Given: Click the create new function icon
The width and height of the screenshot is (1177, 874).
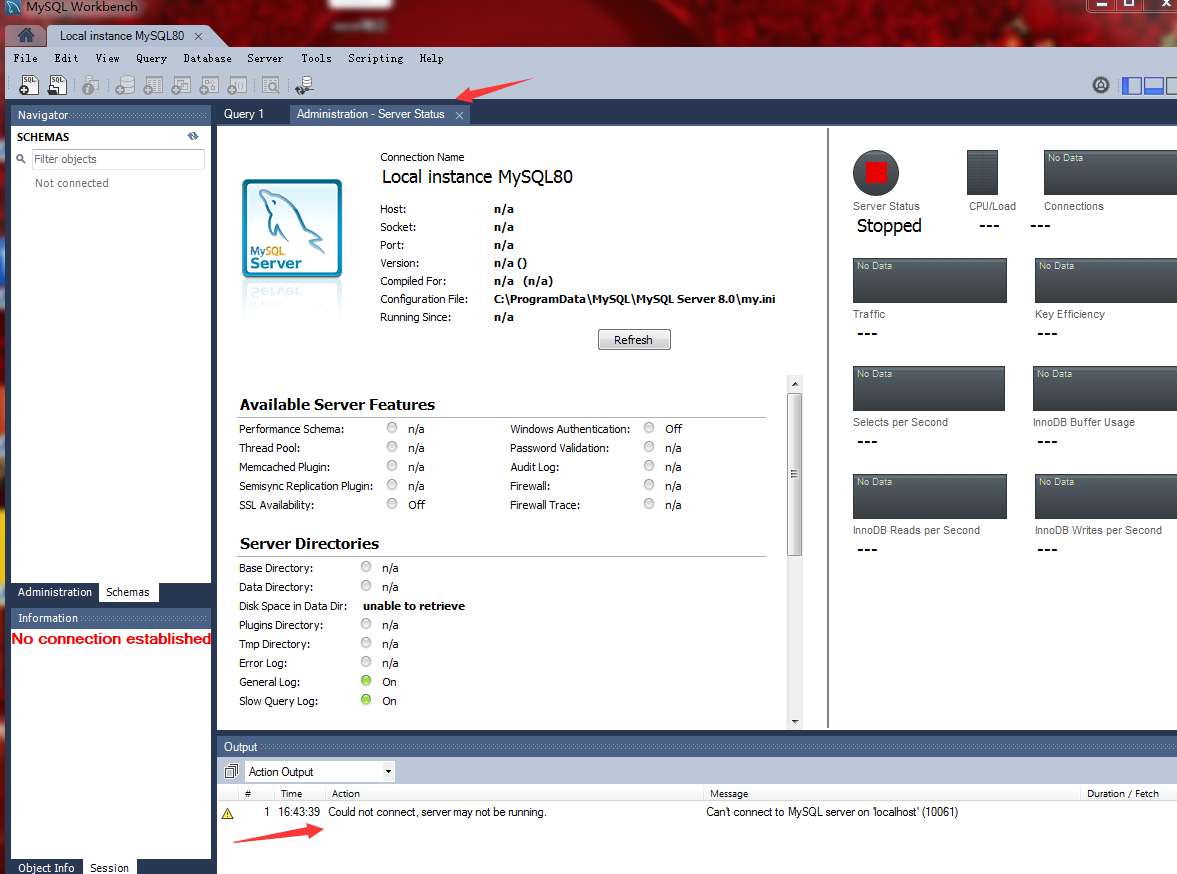Looking at the screenshot, I should (237, 86).
